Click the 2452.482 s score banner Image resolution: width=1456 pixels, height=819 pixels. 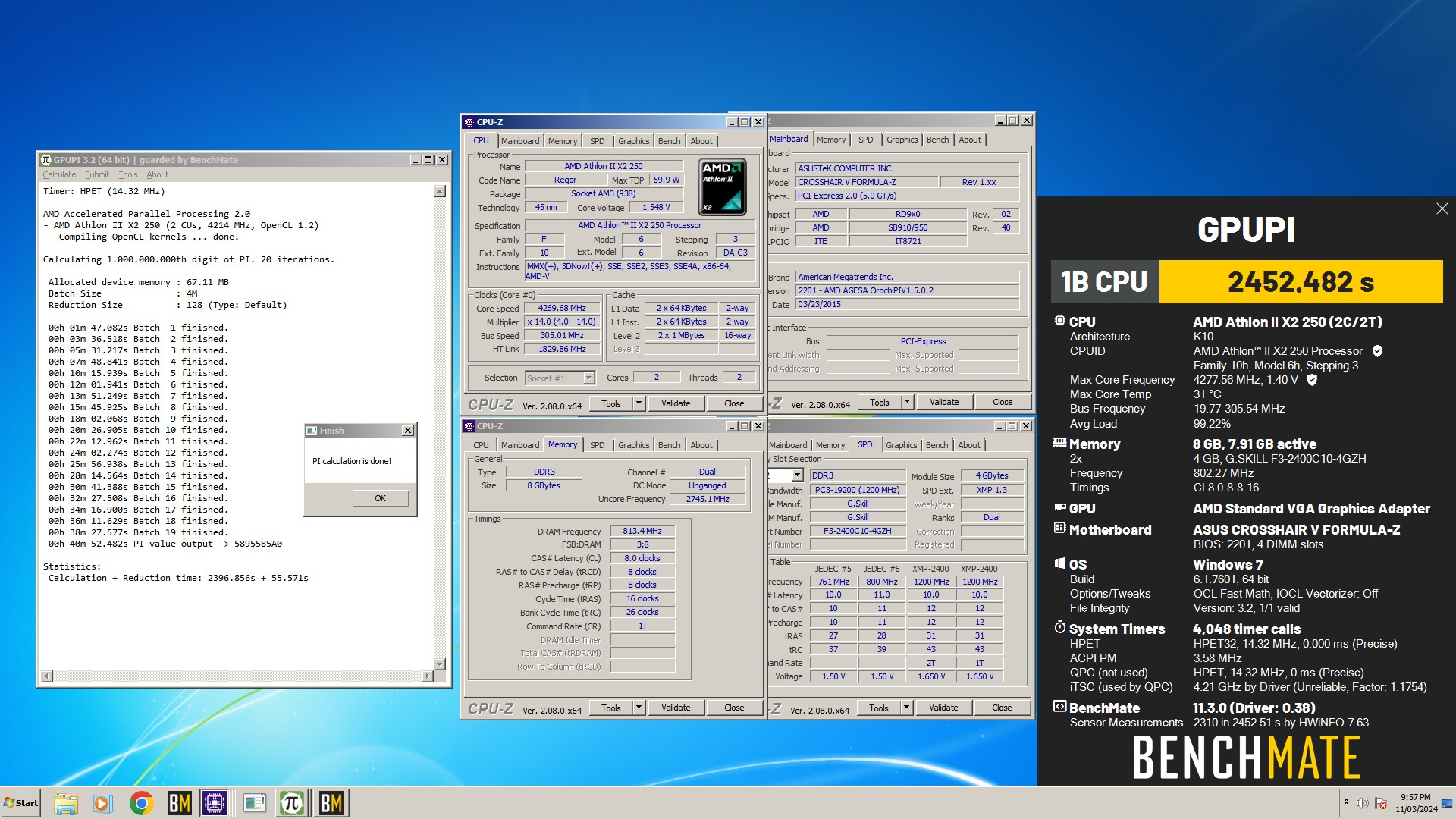[x=1301, y=282]
